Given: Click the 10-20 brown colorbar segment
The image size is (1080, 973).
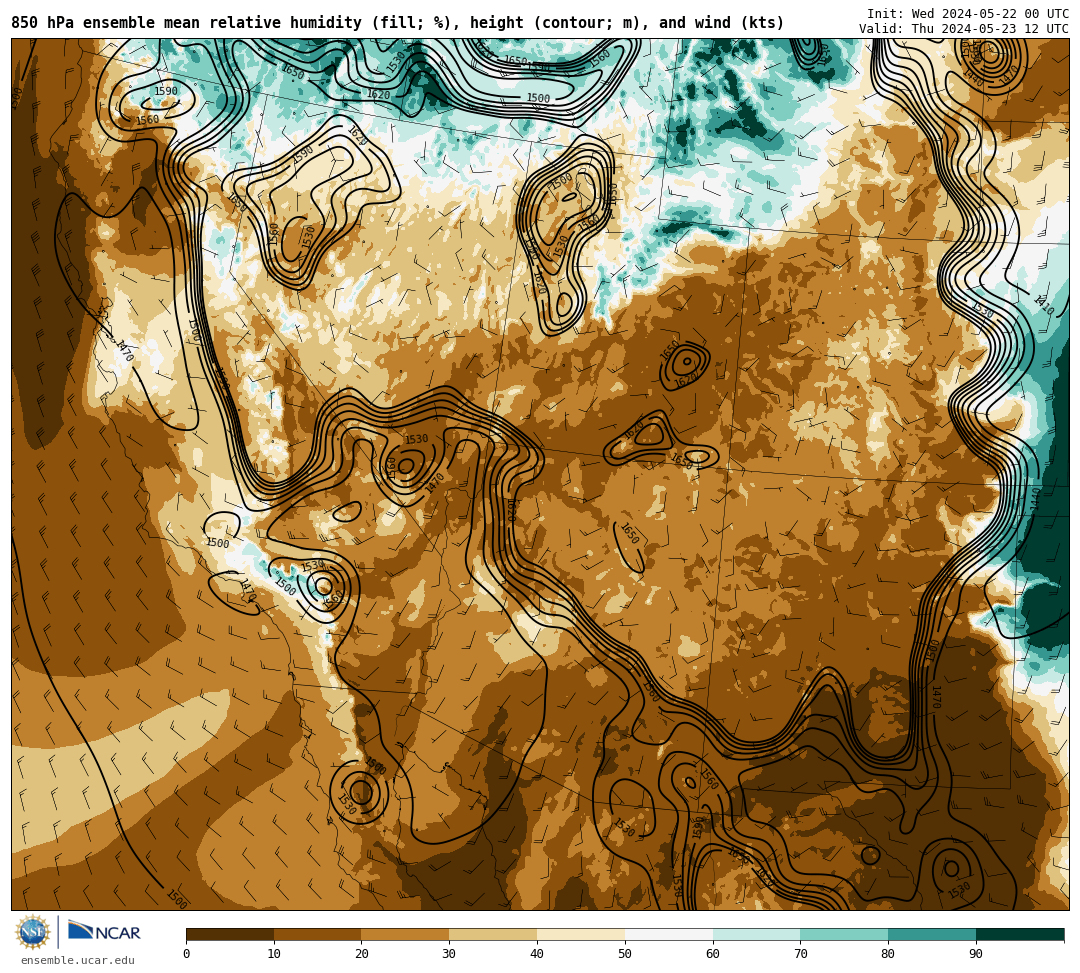Looking at the screenshot, I should pos(318,934).
